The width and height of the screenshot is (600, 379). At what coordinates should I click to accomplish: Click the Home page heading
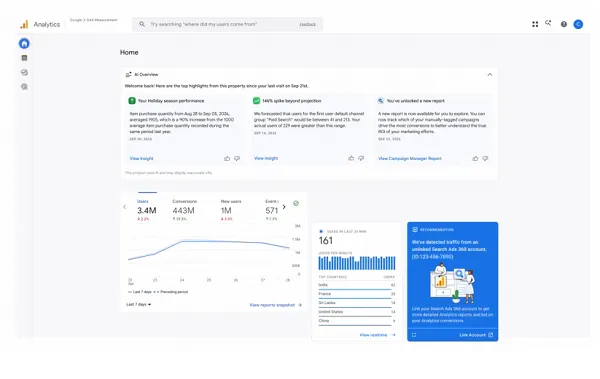[x=129, y=52]
